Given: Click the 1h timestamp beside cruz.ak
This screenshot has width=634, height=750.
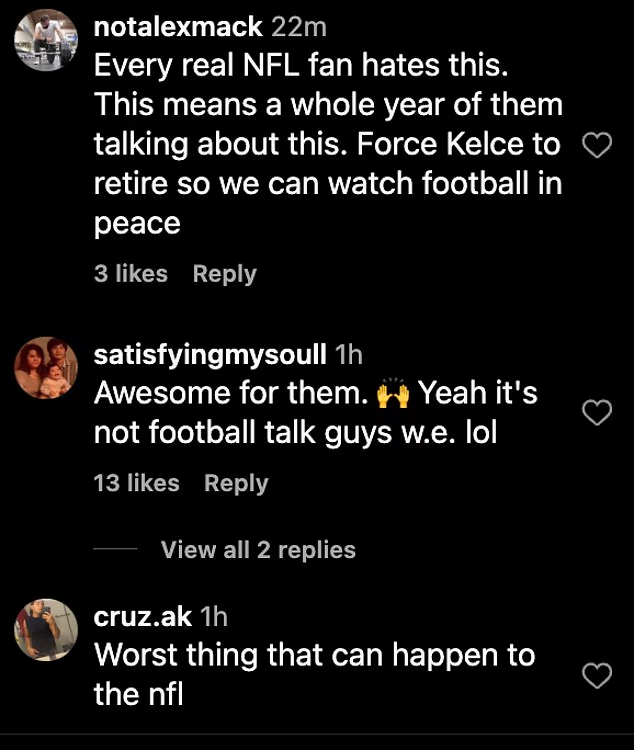Looking at the screenshot, I should click(214, 618).
